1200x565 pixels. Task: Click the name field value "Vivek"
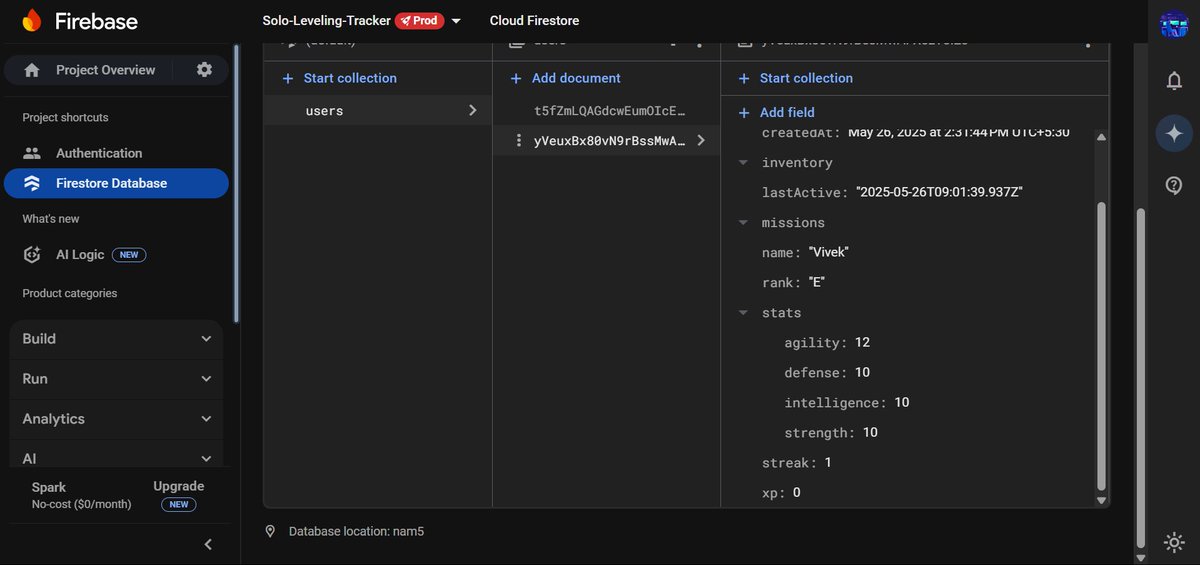point(829,253)
